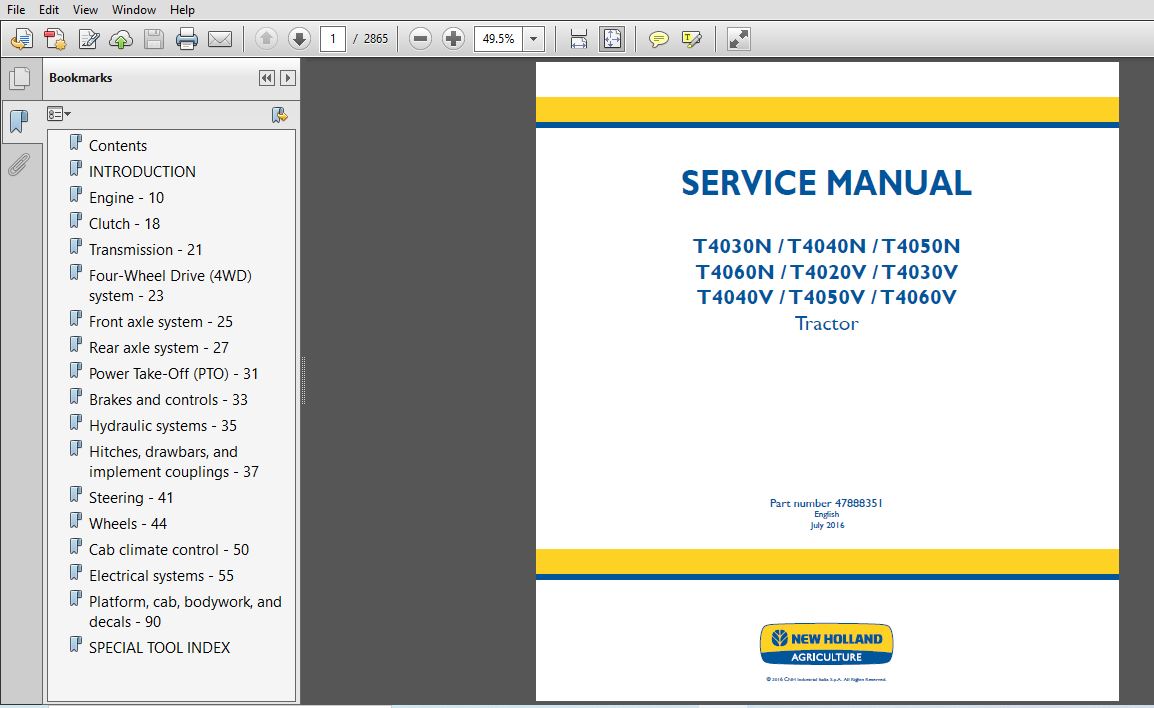The width and height of the screenshot is (1154, 708).
Task: Add a sticky note comment
Action: (658, 39)
